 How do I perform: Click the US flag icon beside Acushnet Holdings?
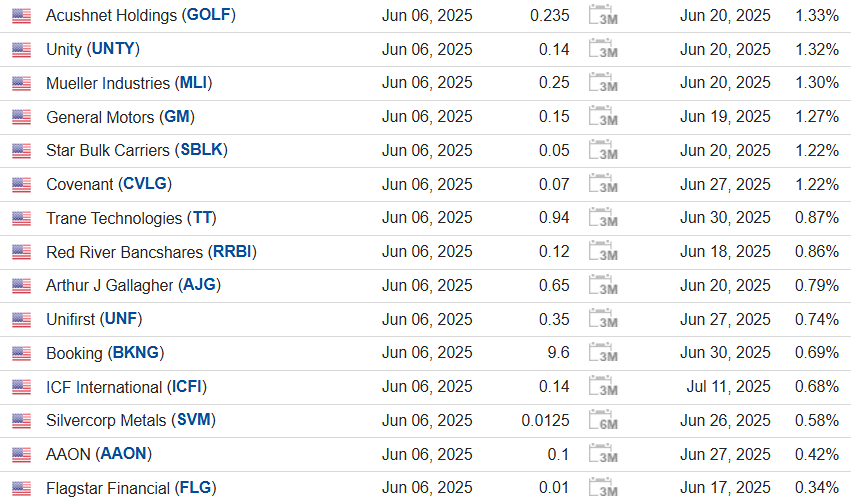pyautogui.click(x=21, y=16)
